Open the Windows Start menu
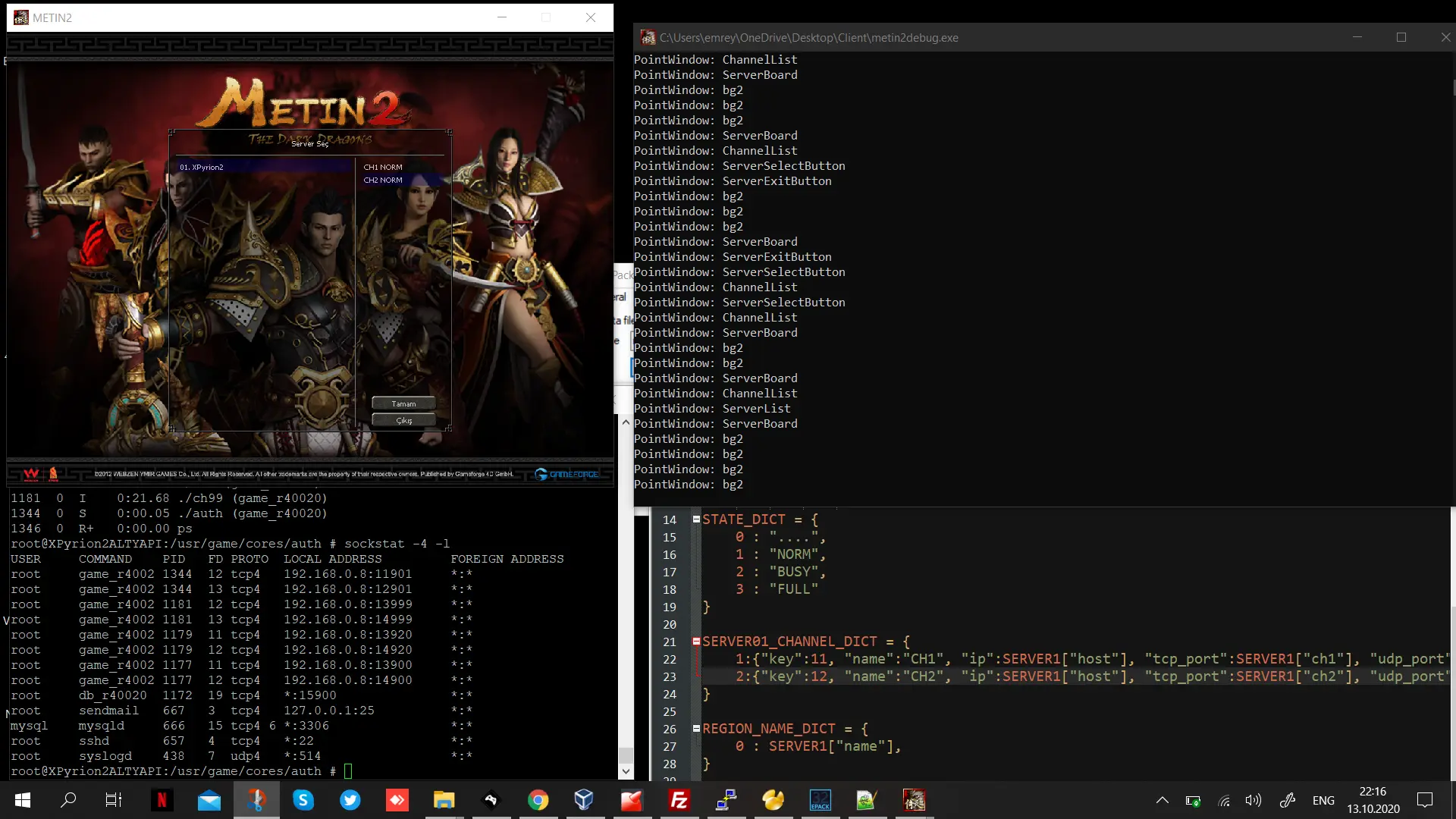Image resolution: width=1456 pixels, height=819 pixels. tap(23, 800)
